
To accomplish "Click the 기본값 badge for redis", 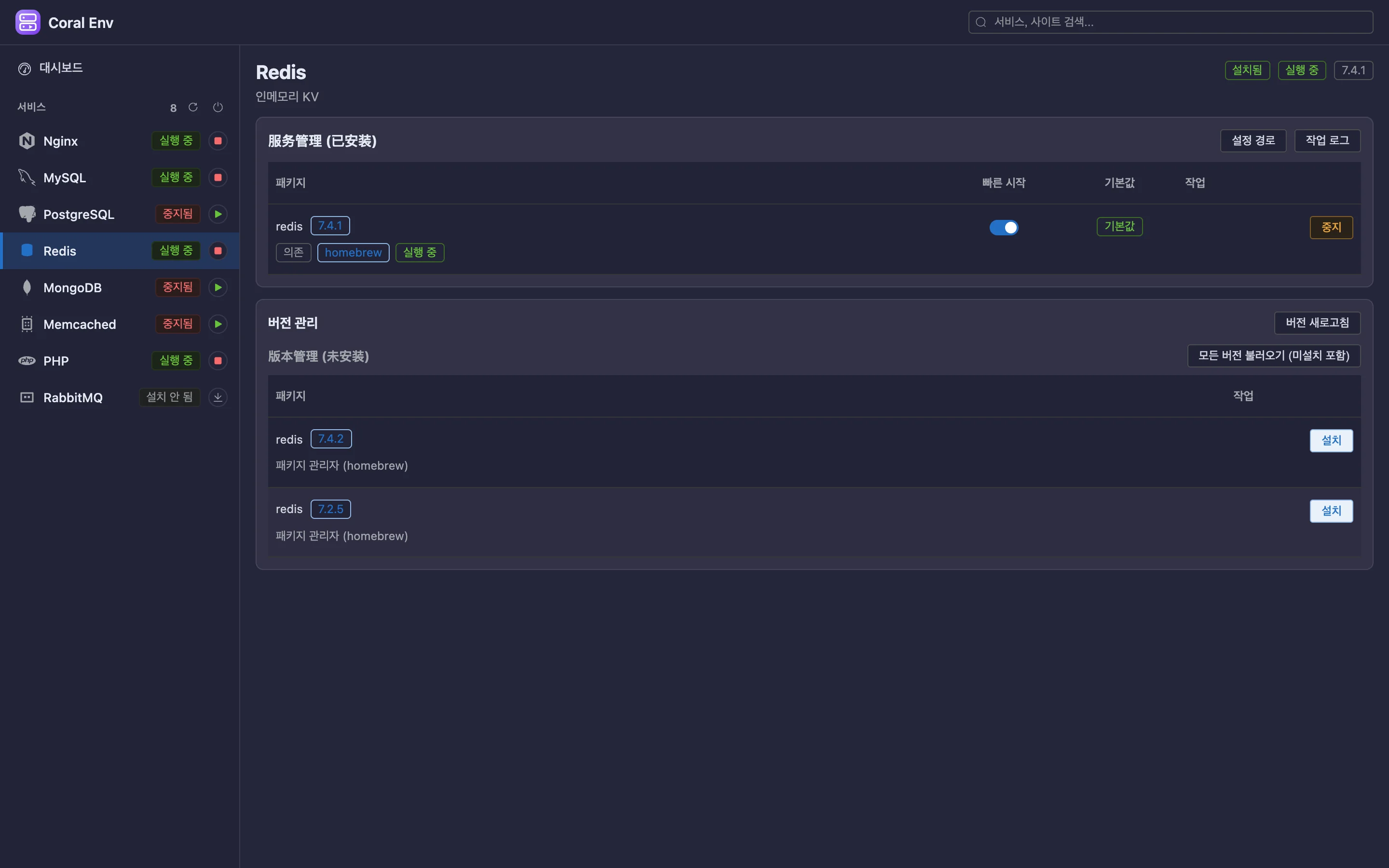I will click(x=1119, y=227).
